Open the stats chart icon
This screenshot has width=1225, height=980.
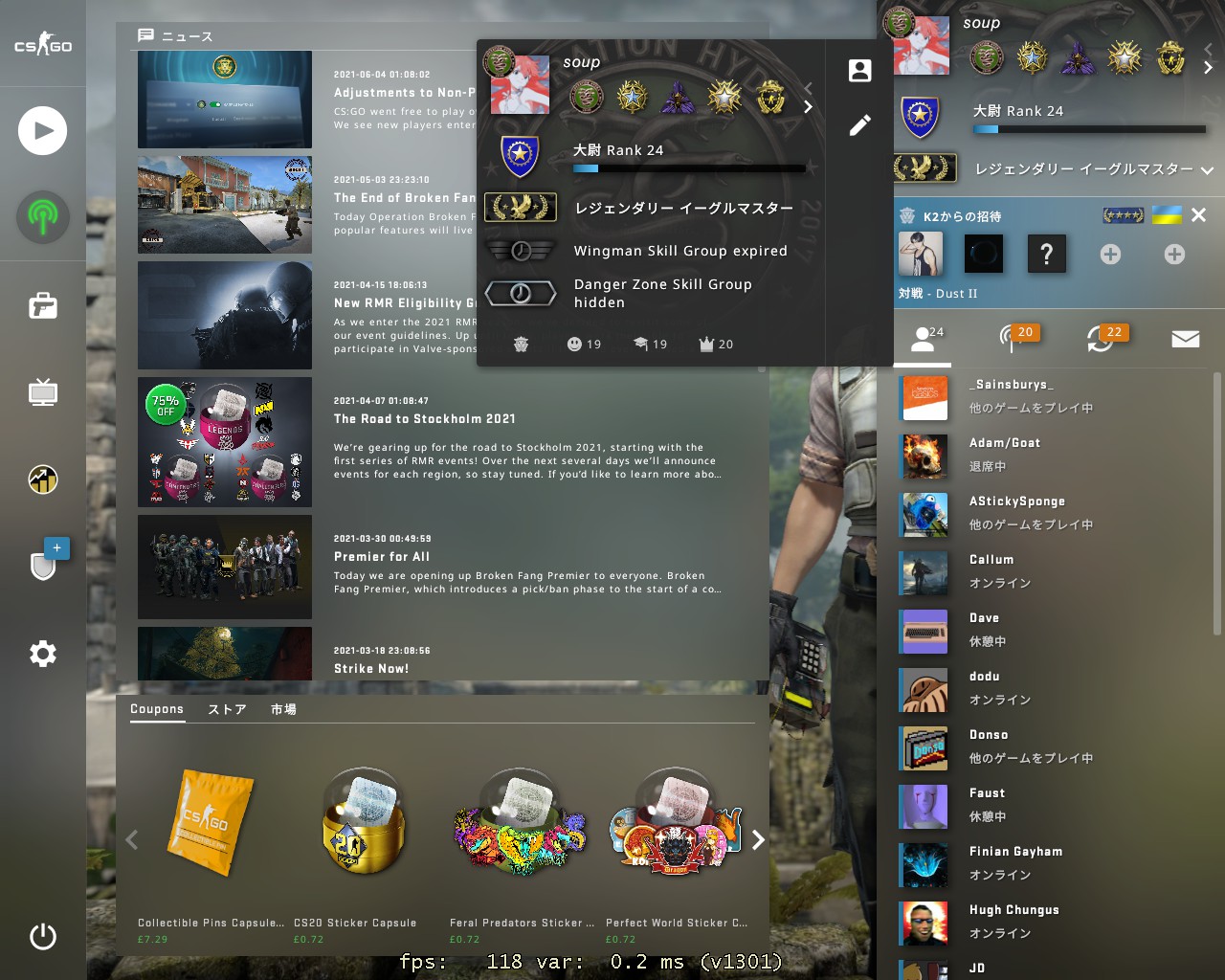(43, 479)
